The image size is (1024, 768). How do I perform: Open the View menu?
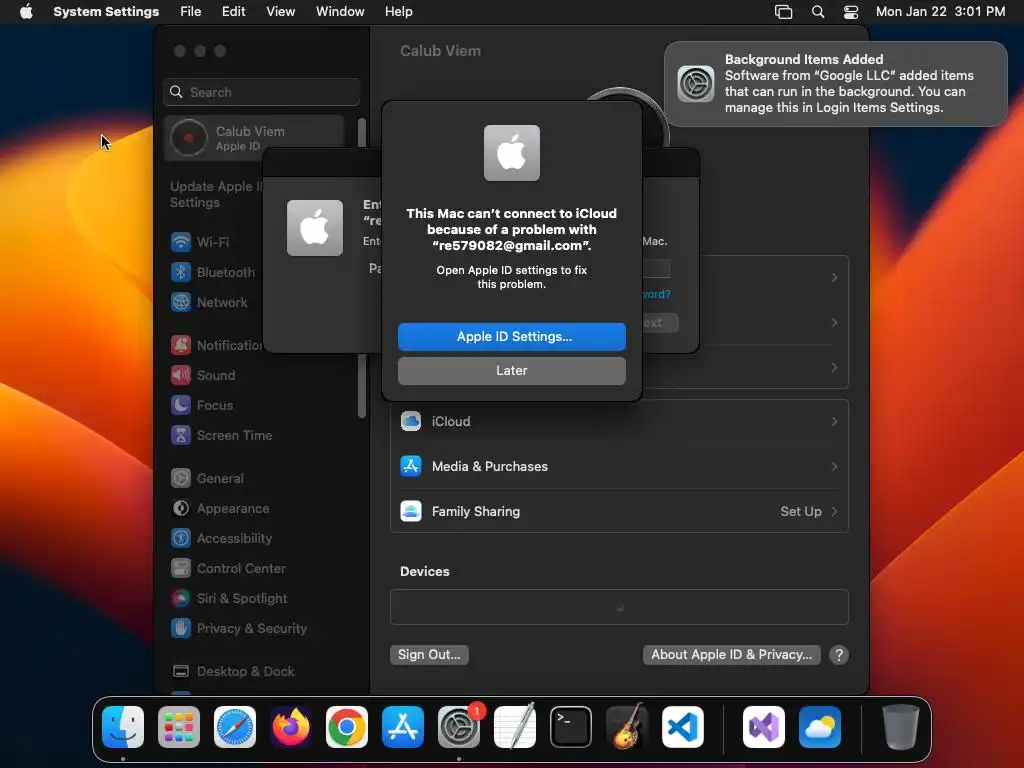[280, 12]
